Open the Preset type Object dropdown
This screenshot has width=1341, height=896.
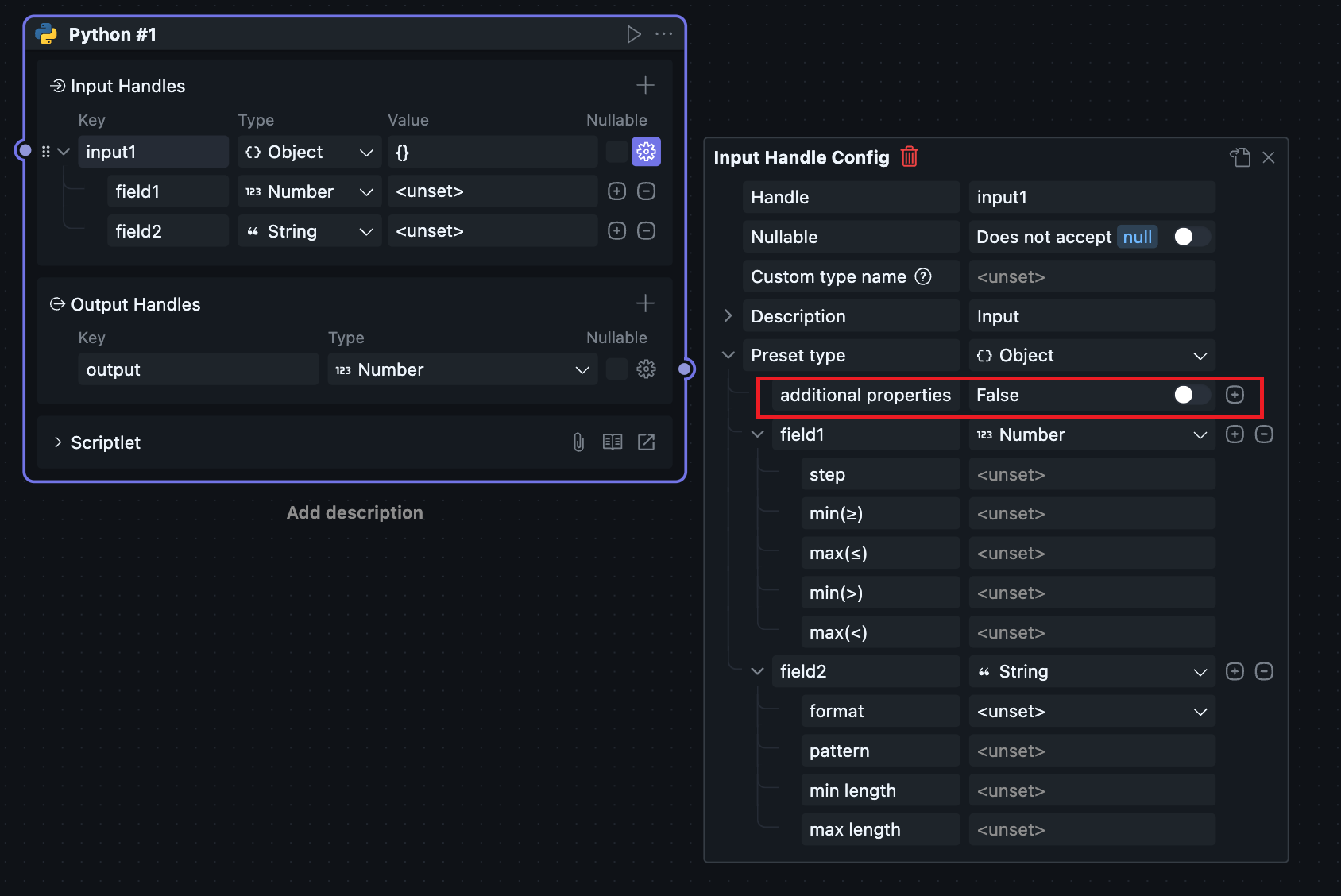click(x=1092, y=356)
